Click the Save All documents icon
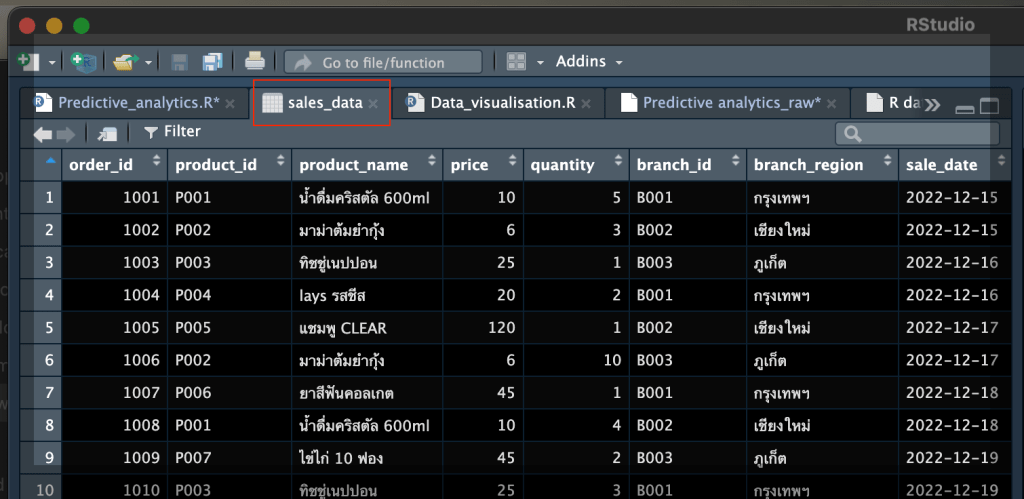The height and width of the screenshot is (499, 1024). pyautogui.click(x=212, y=62)
